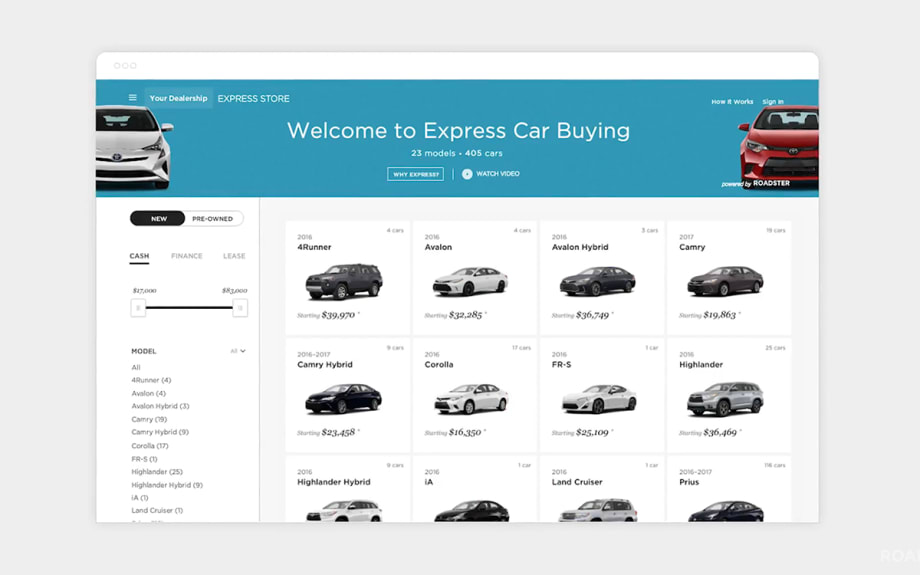Open the white Corolla car image
The image size is (920, 575).
471,399
